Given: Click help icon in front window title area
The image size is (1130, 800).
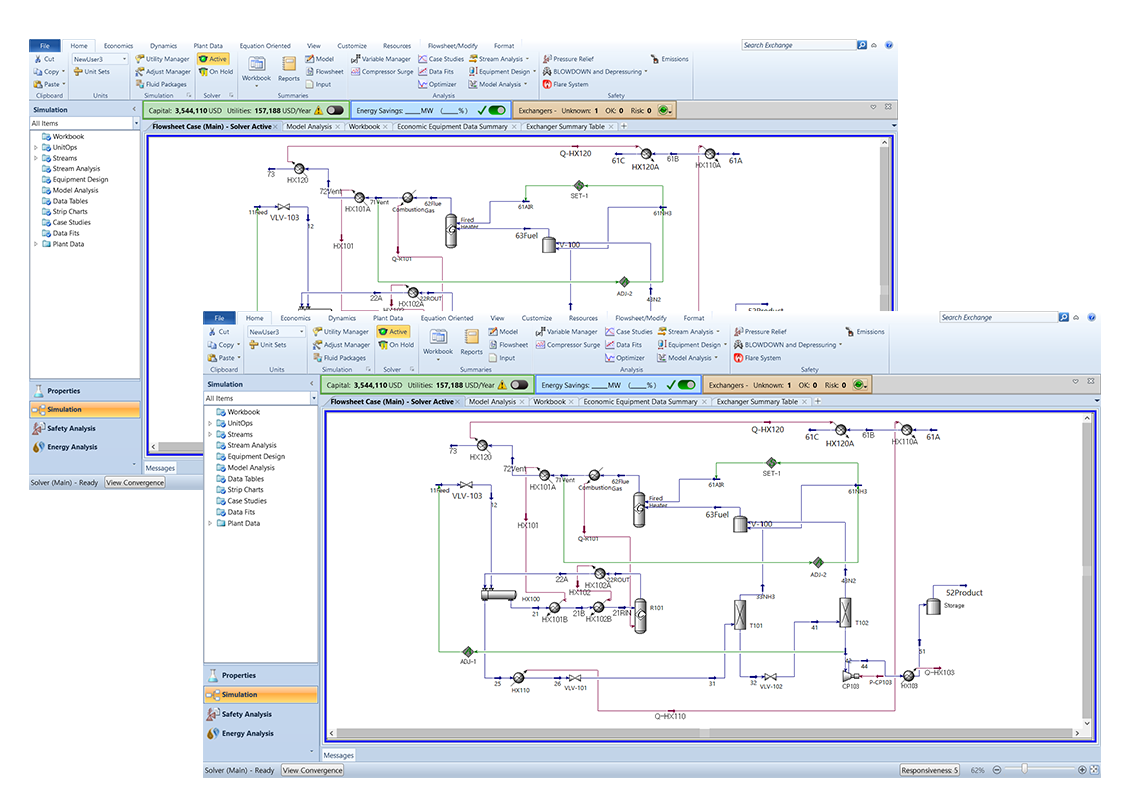Looking at the screenshot, I should [1092, 317].
